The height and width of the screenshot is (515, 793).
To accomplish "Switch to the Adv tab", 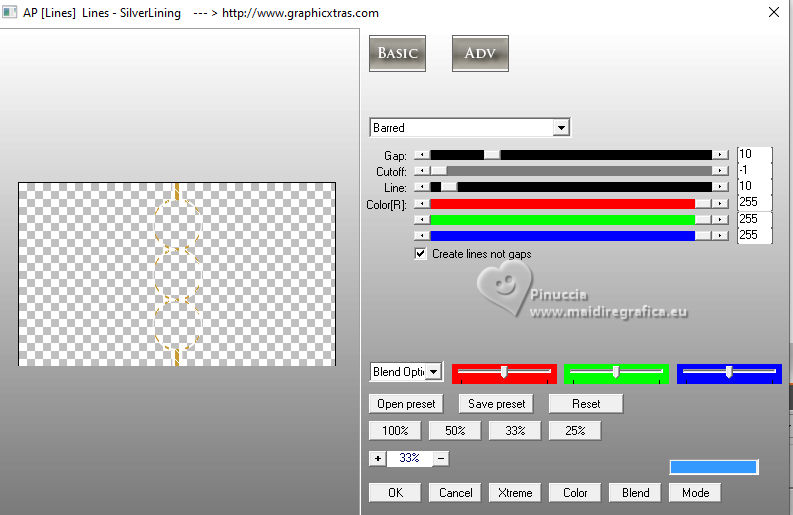I will (480, 53).
